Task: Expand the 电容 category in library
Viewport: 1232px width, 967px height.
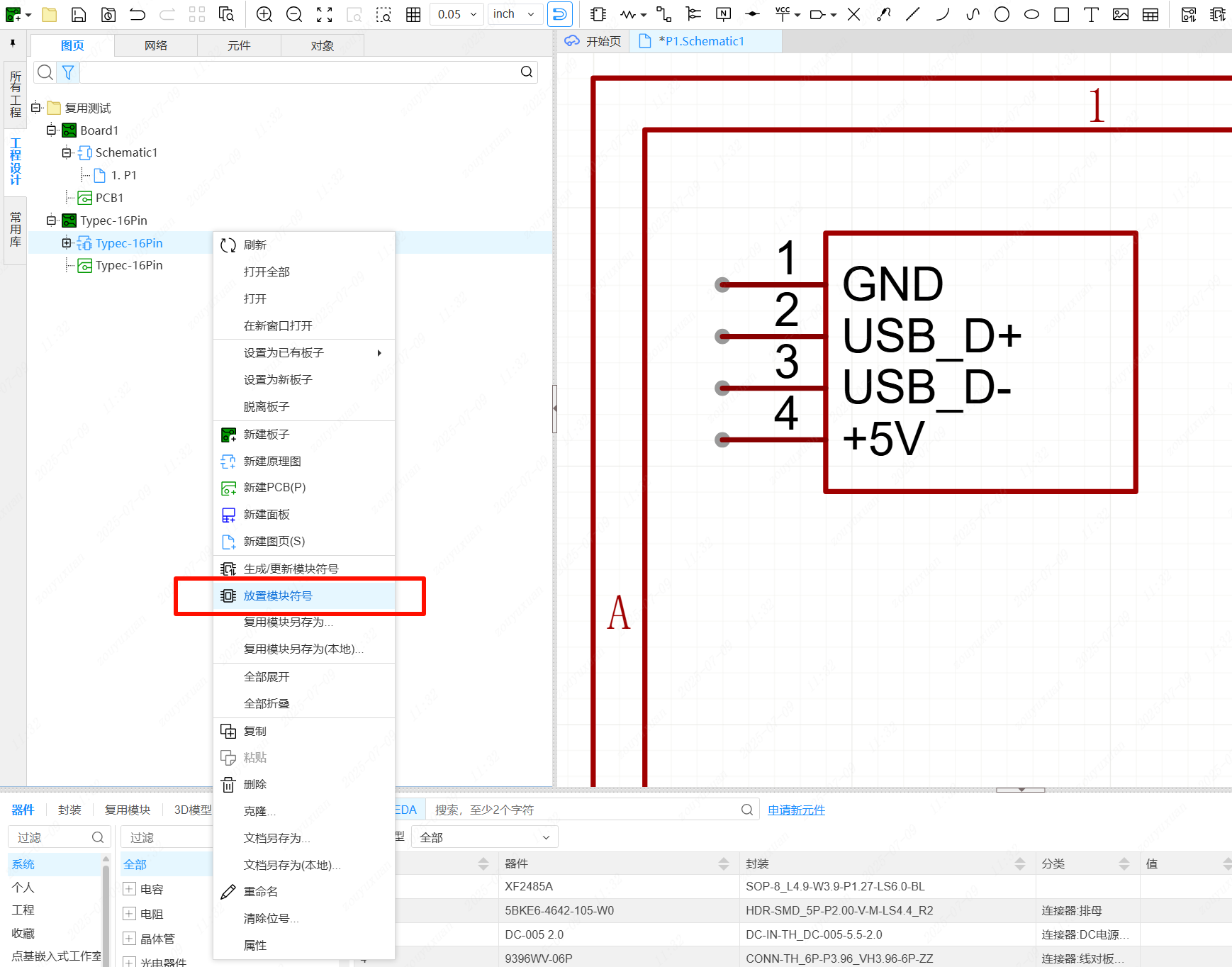Action: pos(129,889)
